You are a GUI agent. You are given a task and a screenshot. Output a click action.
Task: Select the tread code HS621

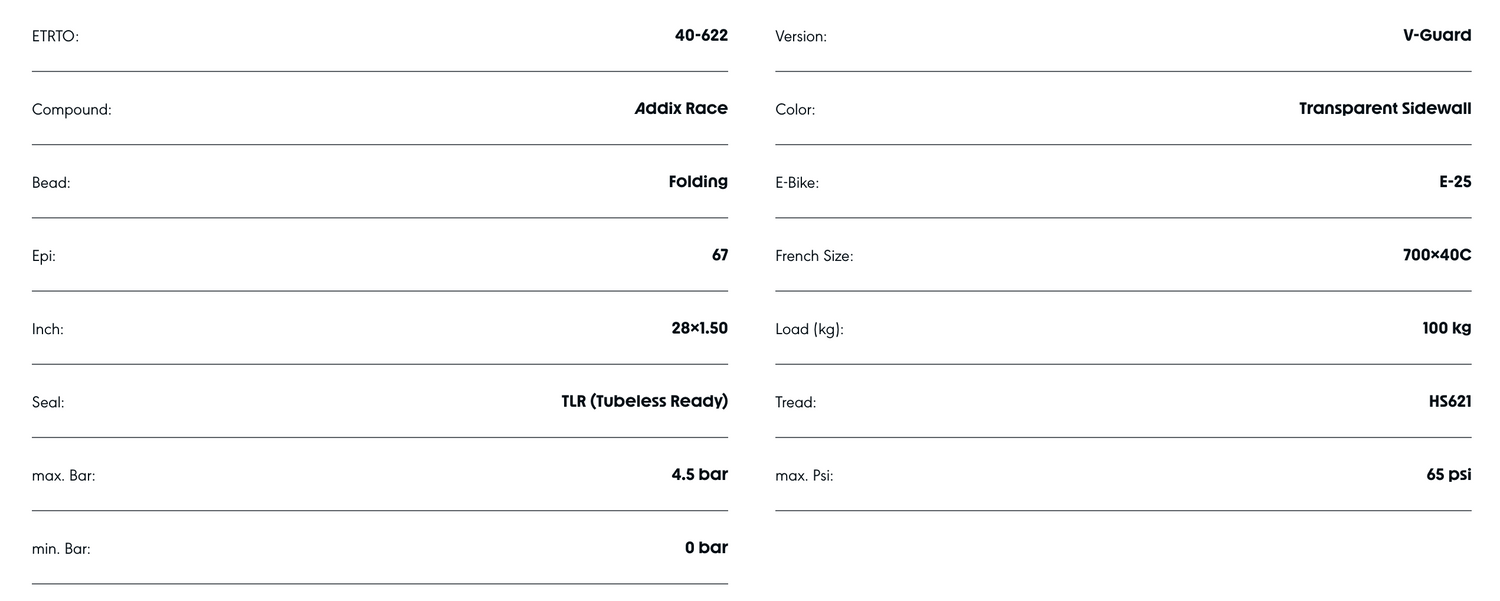point(1450,401)
